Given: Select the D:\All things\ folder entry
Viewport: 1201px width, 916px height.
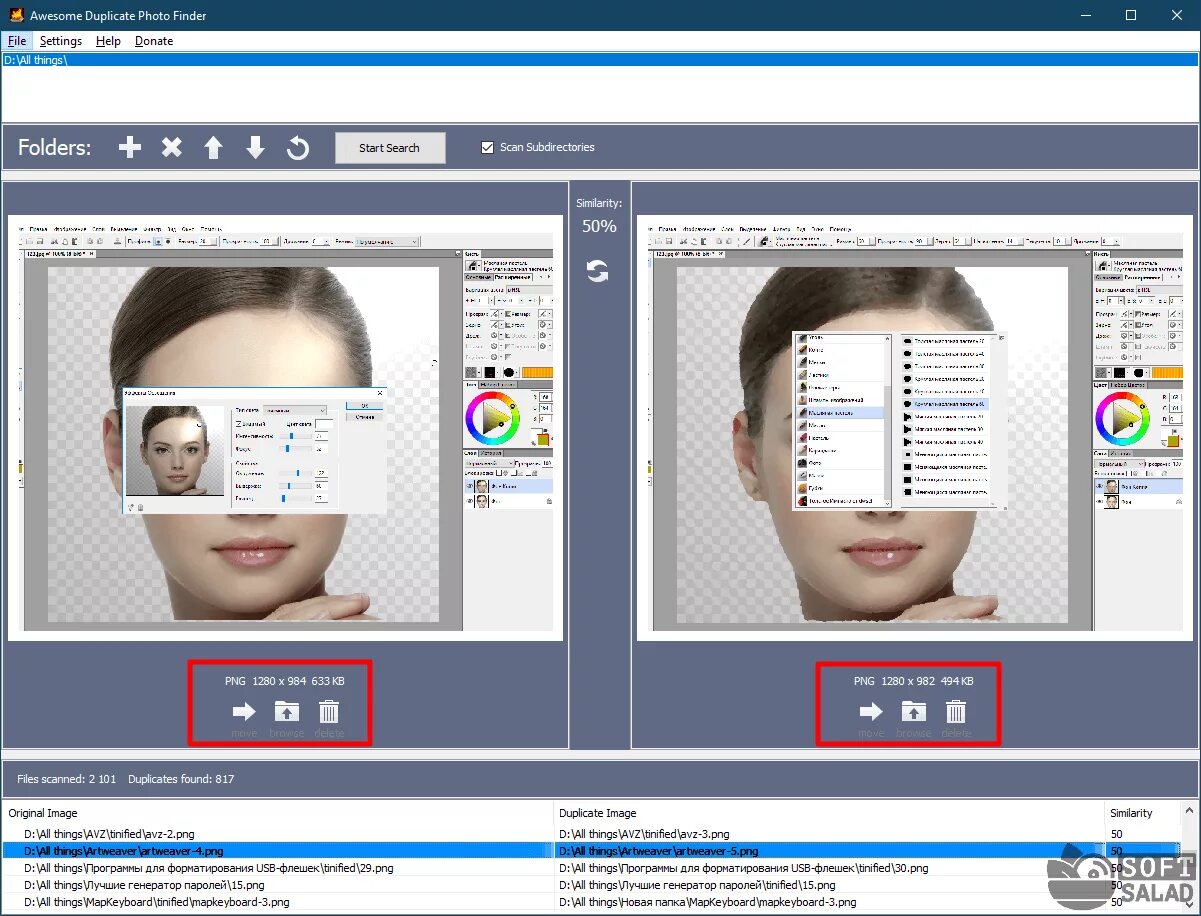Looking at the screenshot, I should [600, 60].
